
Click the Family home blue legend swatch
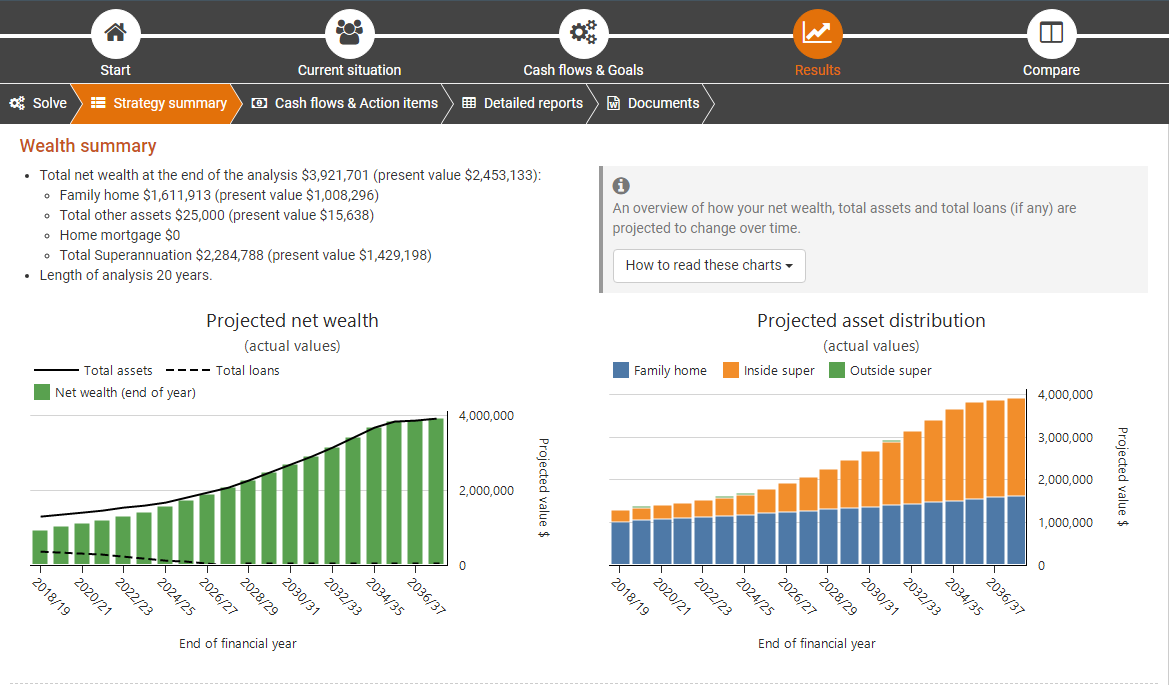(621, 370)
